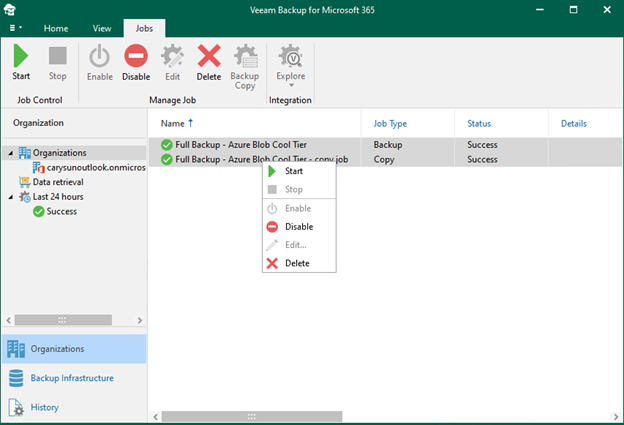Click the Copy job type cell
The image size is (624, 425).
tap(384, 160)
